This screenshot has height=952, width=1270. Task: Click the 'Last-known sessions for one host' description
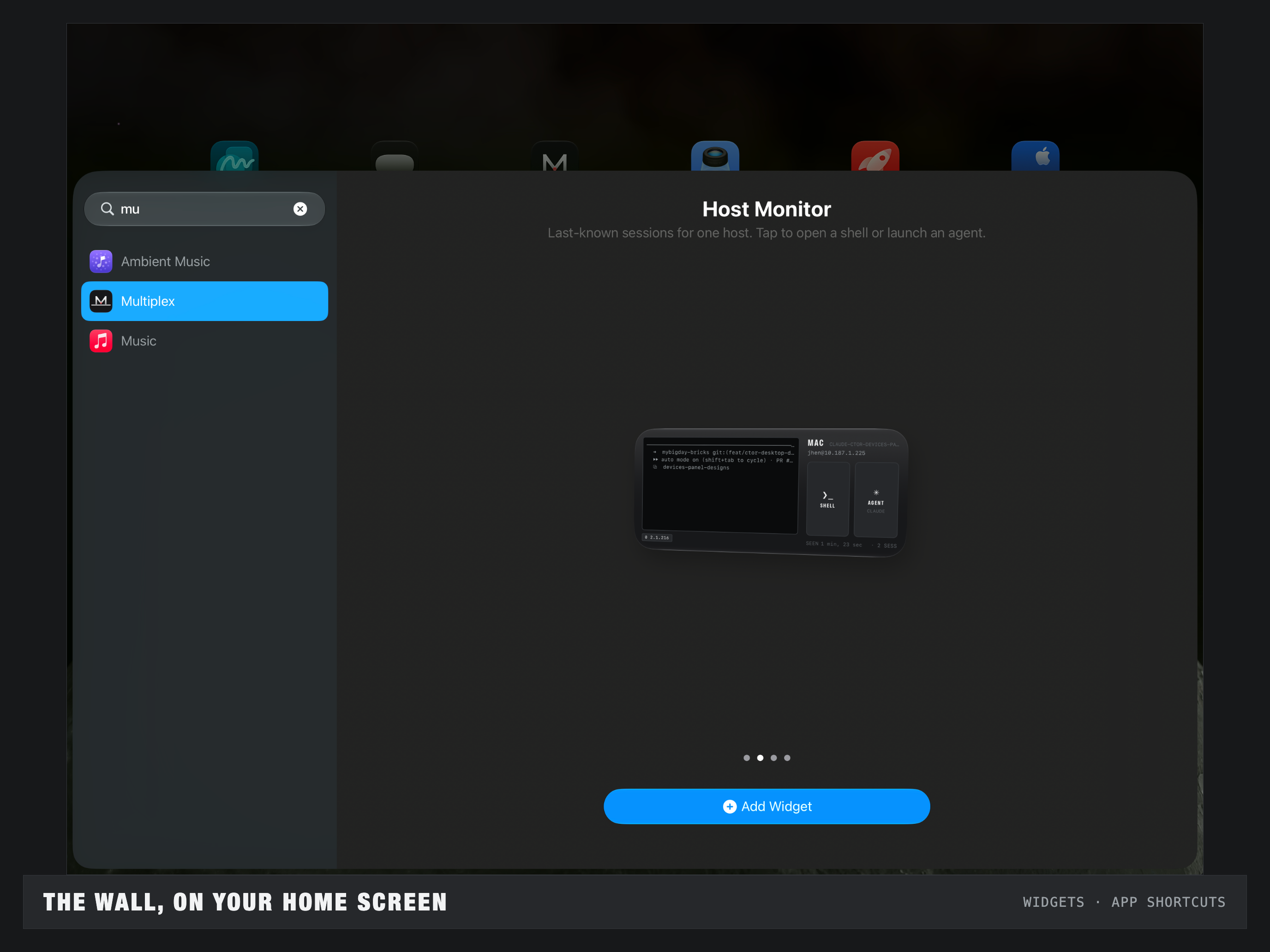coord(767,233)
